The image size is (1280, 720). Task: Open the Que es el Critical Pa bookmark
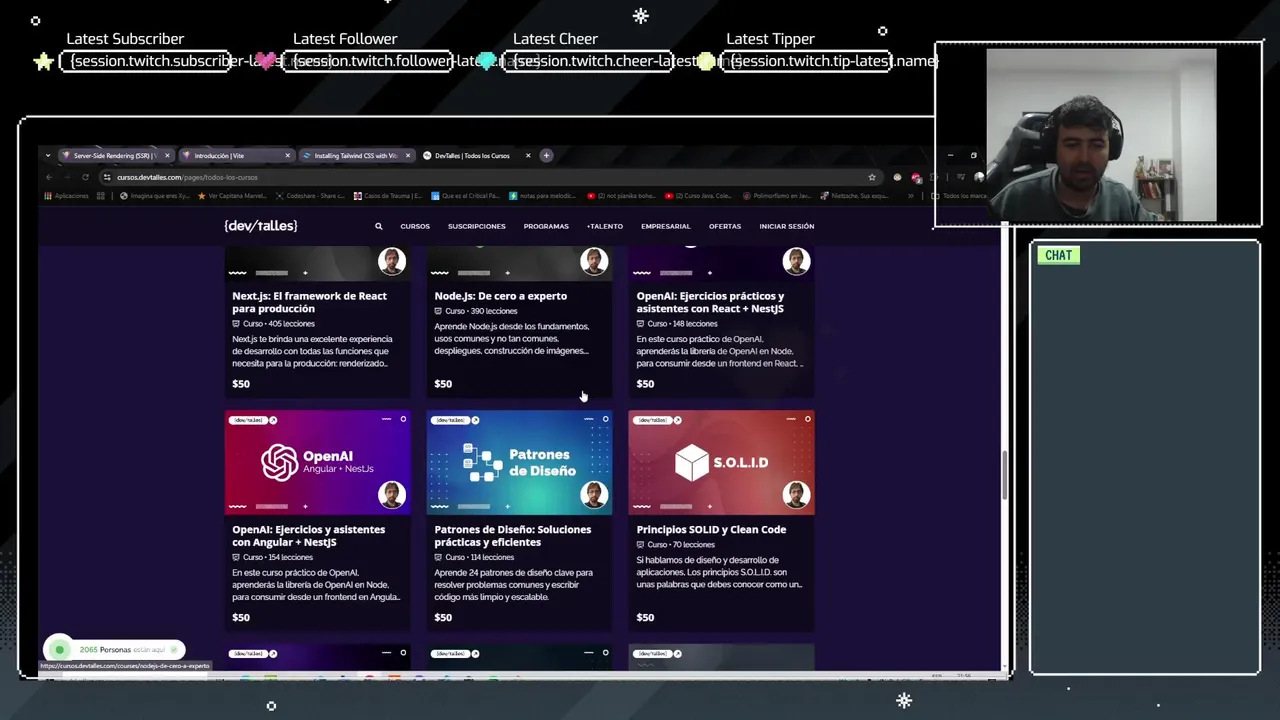tap(466, 196)
